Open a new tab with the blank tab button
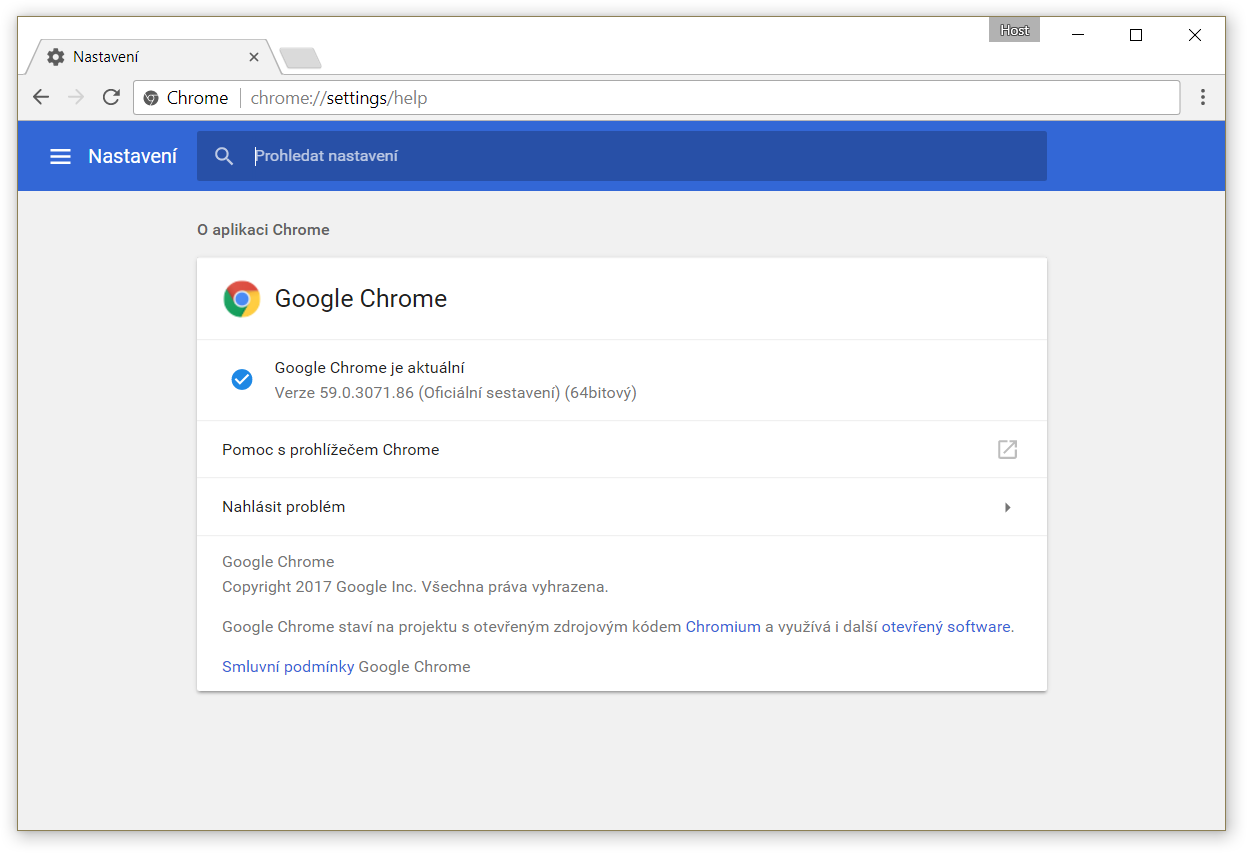 click(x=300, y=58)
